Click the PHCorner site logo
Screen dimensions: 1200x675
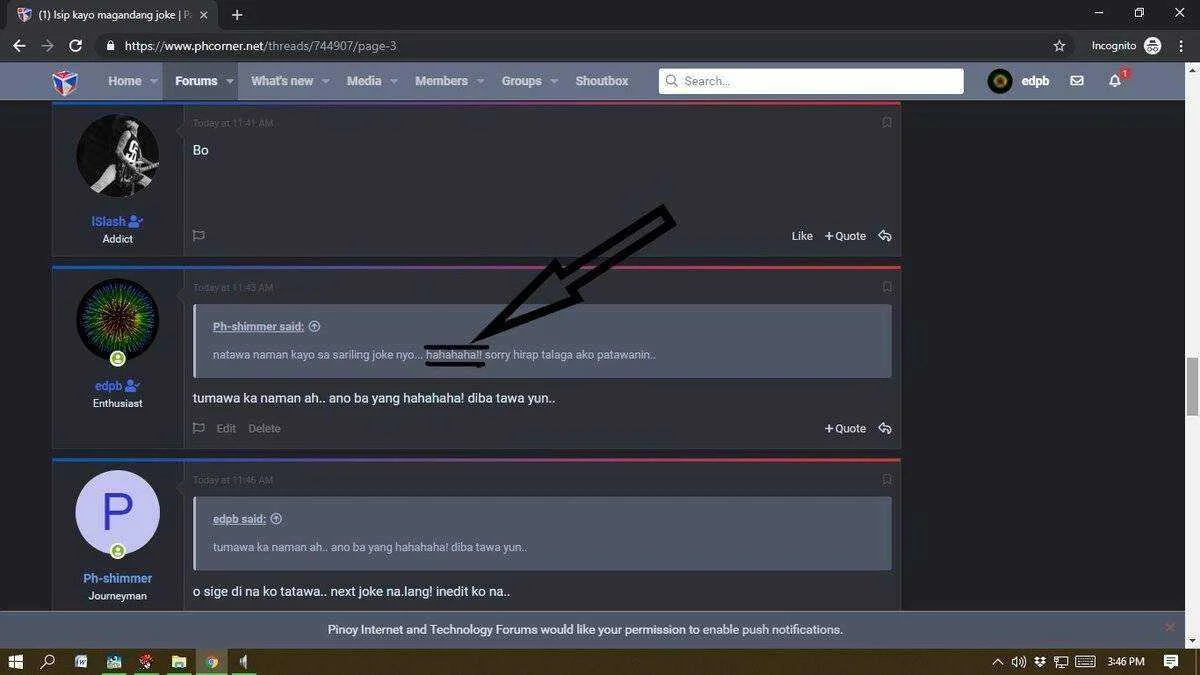point(65,81)
